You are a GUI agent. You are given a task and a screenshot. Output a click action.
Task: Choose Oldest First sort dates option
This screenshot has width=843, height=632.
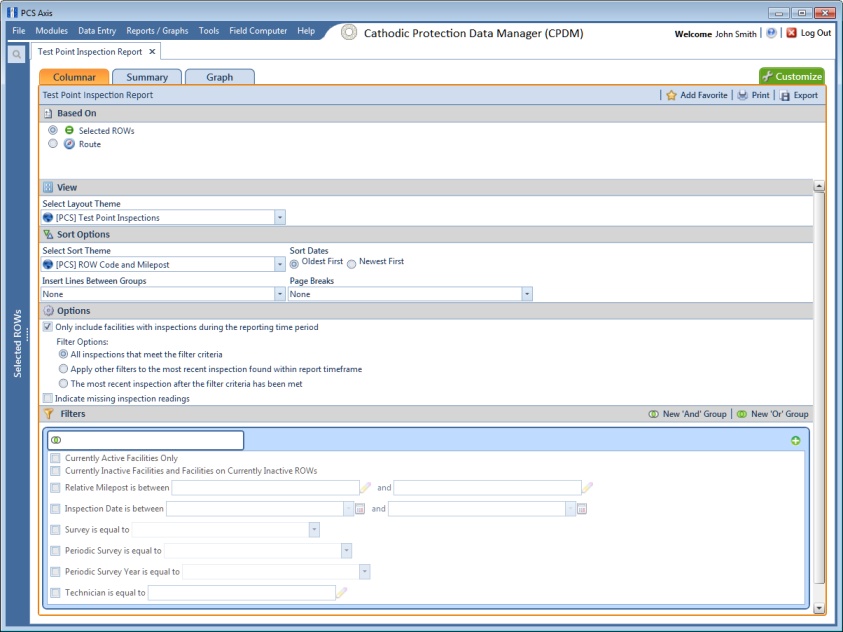[x=294, y=264]
